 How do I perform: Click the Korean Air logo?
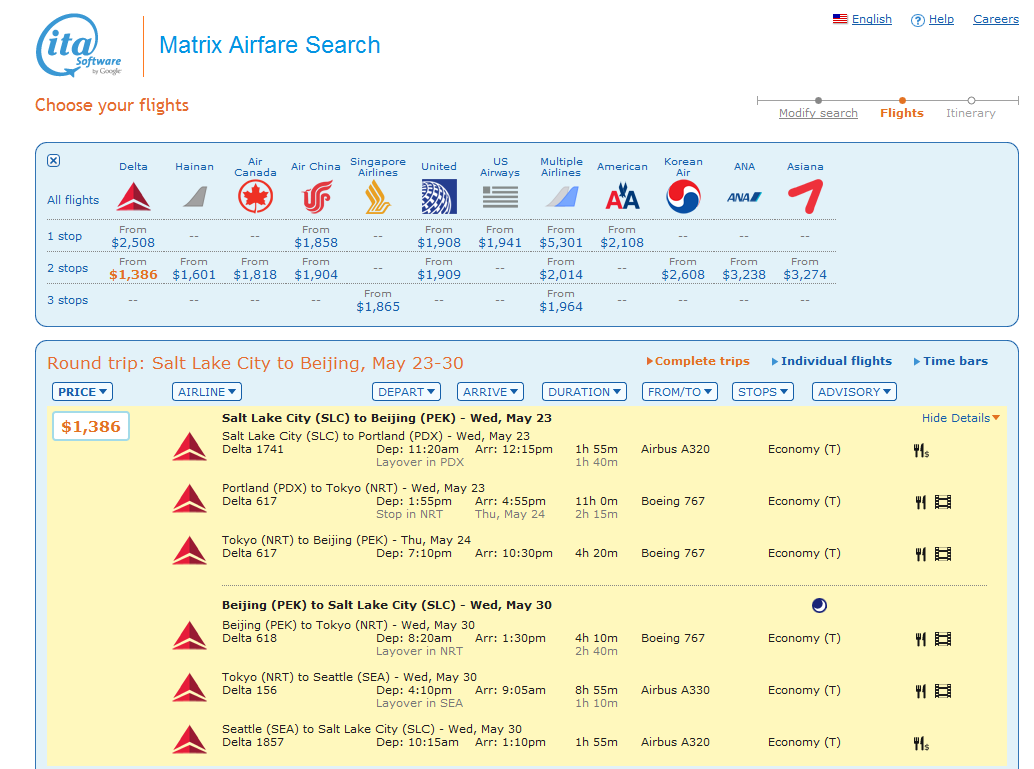click(x=683, y=197)
